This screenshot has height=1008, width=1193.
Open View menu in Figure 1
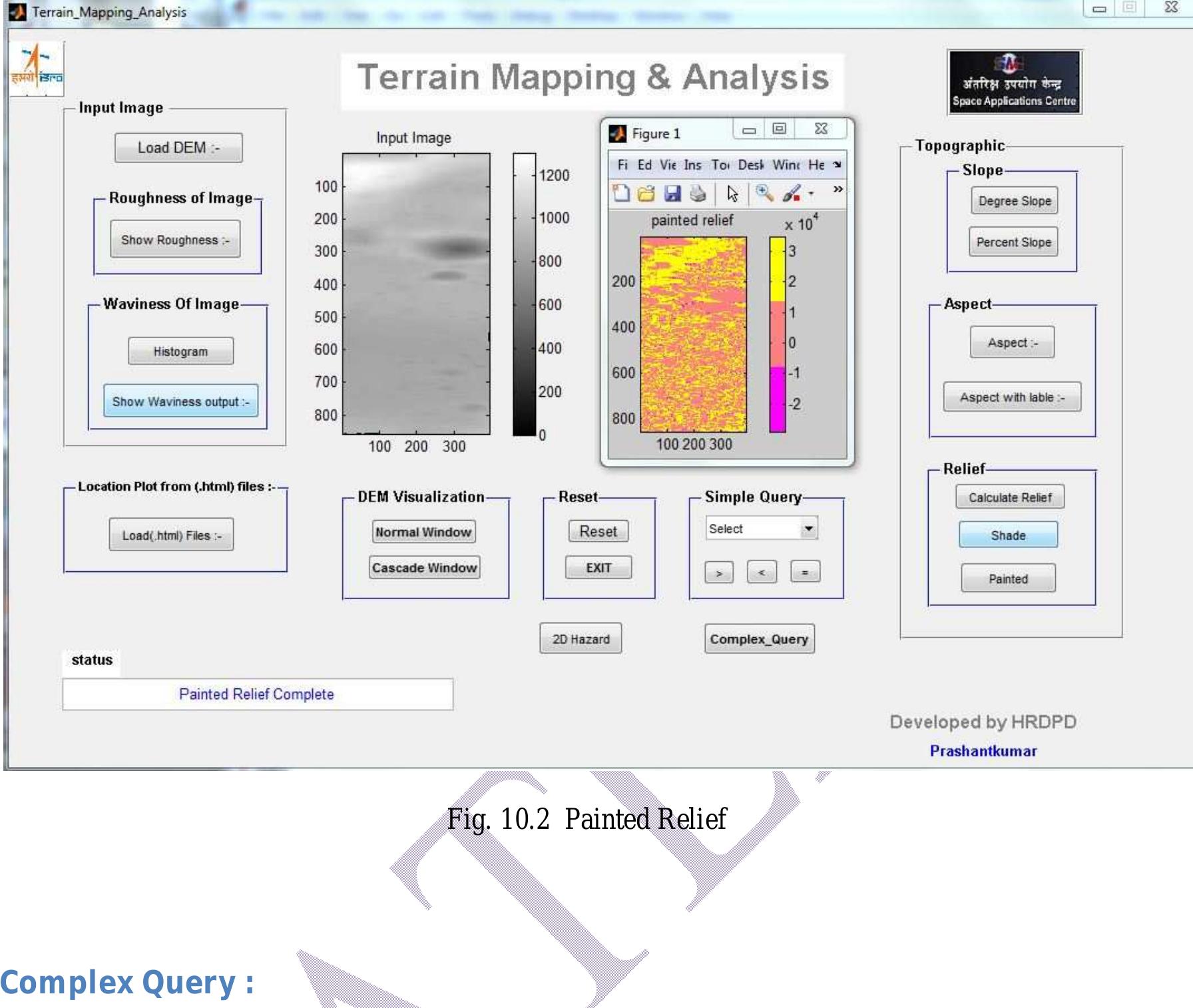[668, 164]
